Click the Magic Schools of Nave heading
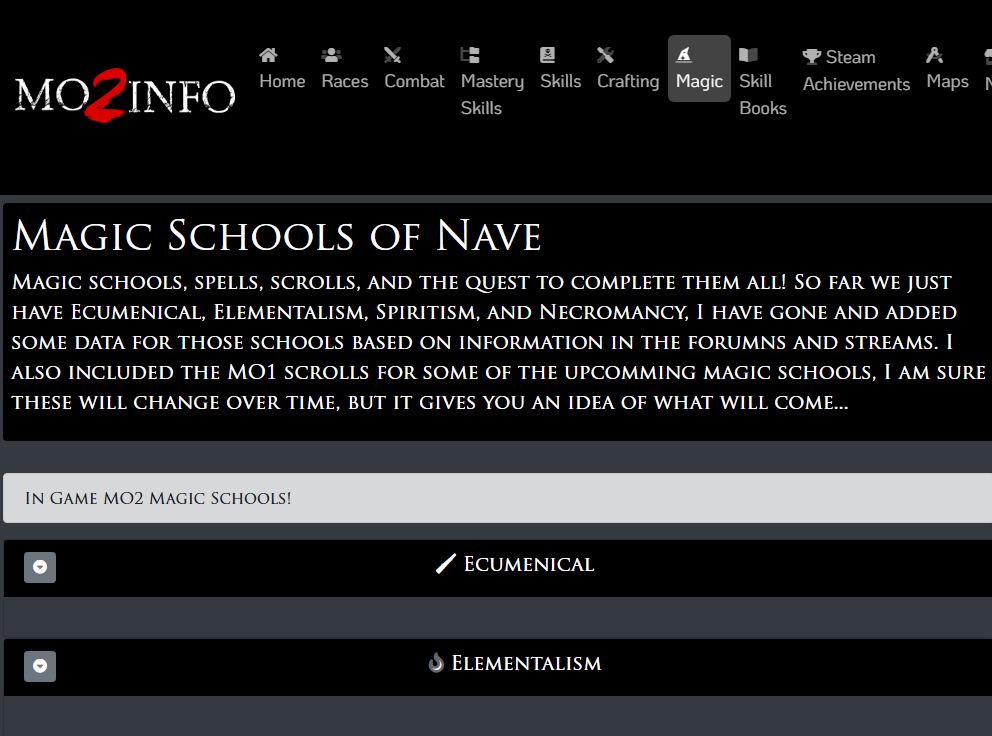This screenshot has height=736, width=992. [x=277, y=236]
